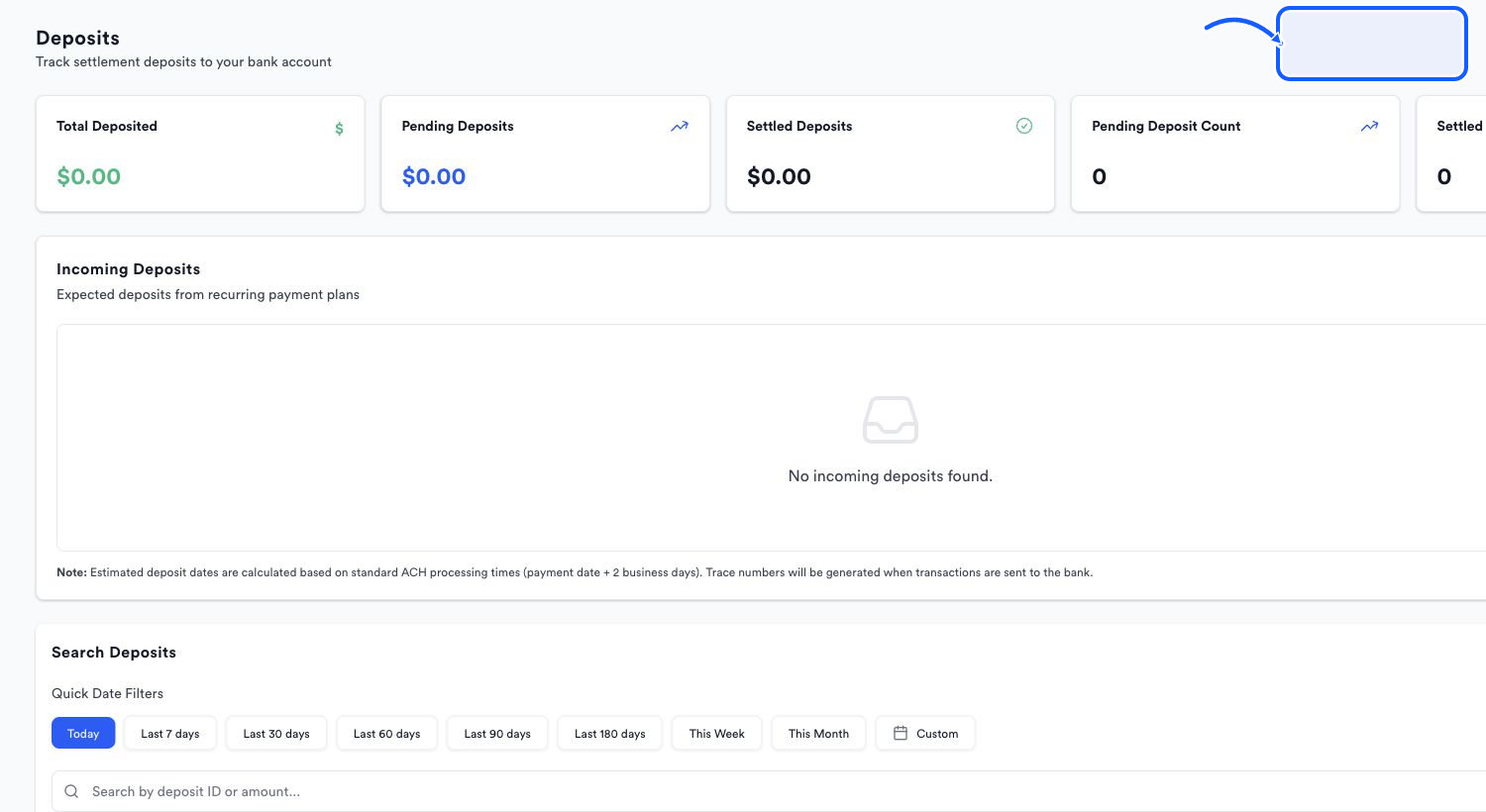Image resolution: width=1486 pixels, height=812 pixels.
Task: Filter deposits by Last 7 days
Action: click(170, 734)
